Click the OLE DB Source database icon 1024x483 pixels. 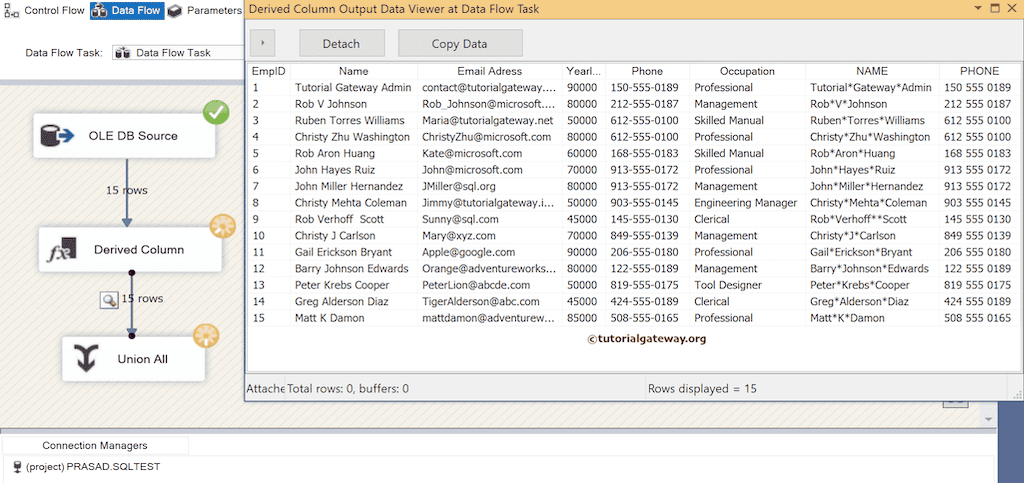tap(57, 136)
